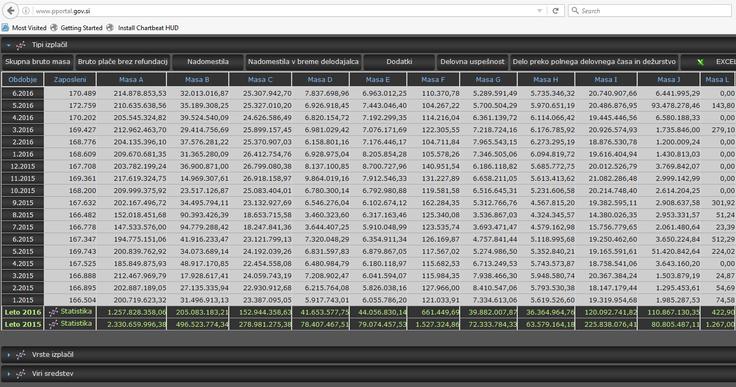Select the 12.2015 period row label
The height and width of the screenshot is (387, 736).
(x=23, y=166)
